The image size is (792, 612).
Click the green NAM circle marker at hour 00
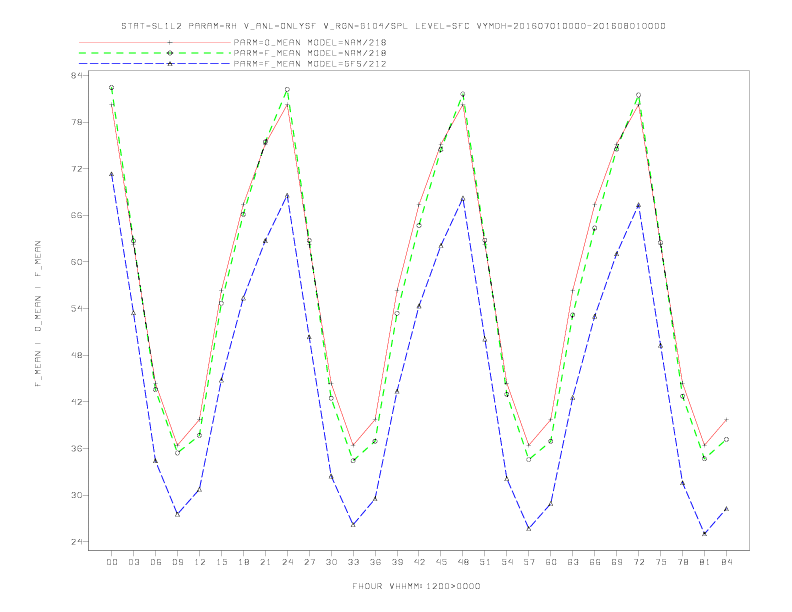112,88
